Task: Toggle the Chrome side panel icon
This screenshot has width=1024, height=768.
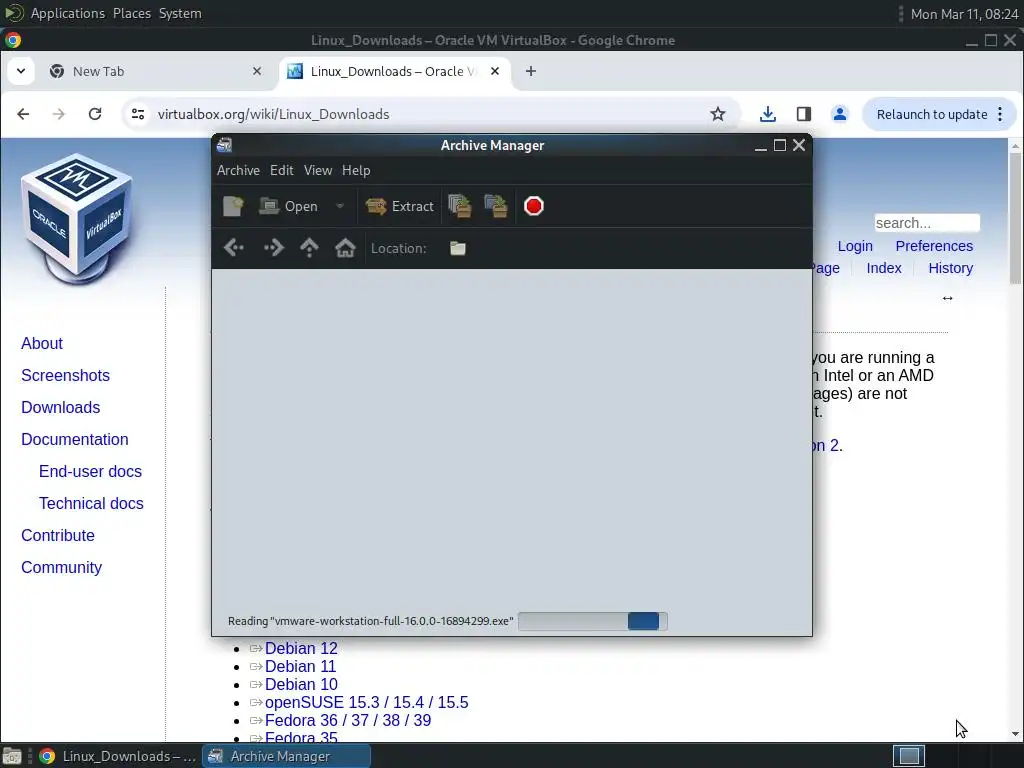Action: click(804, 114)
